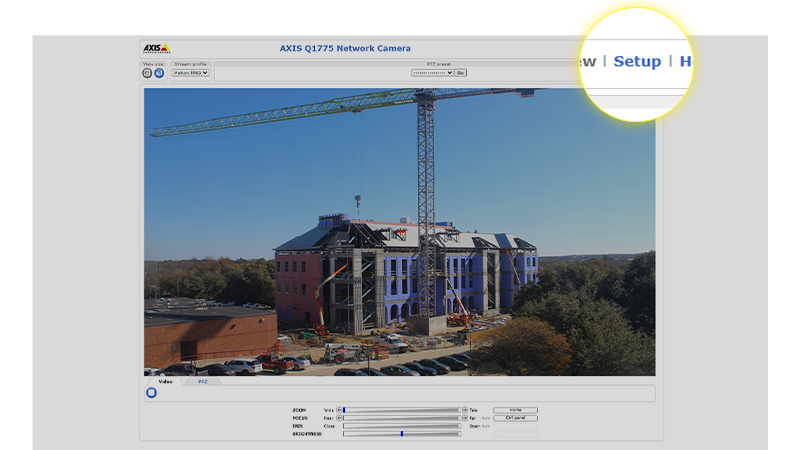Click the focus Far plus icon

point(464,418)
